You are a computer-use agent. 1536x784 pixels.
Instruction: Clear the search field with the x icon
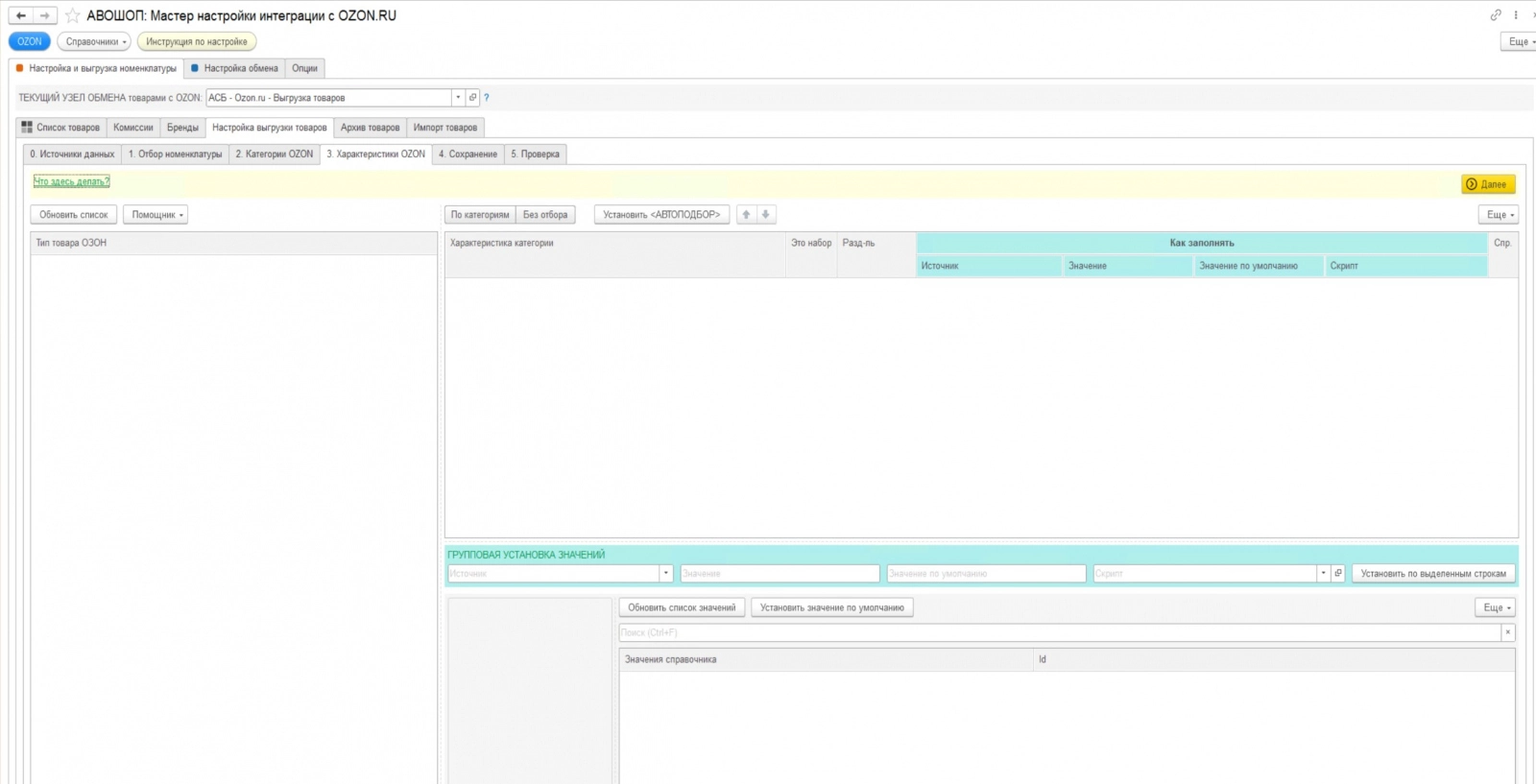1508,632
